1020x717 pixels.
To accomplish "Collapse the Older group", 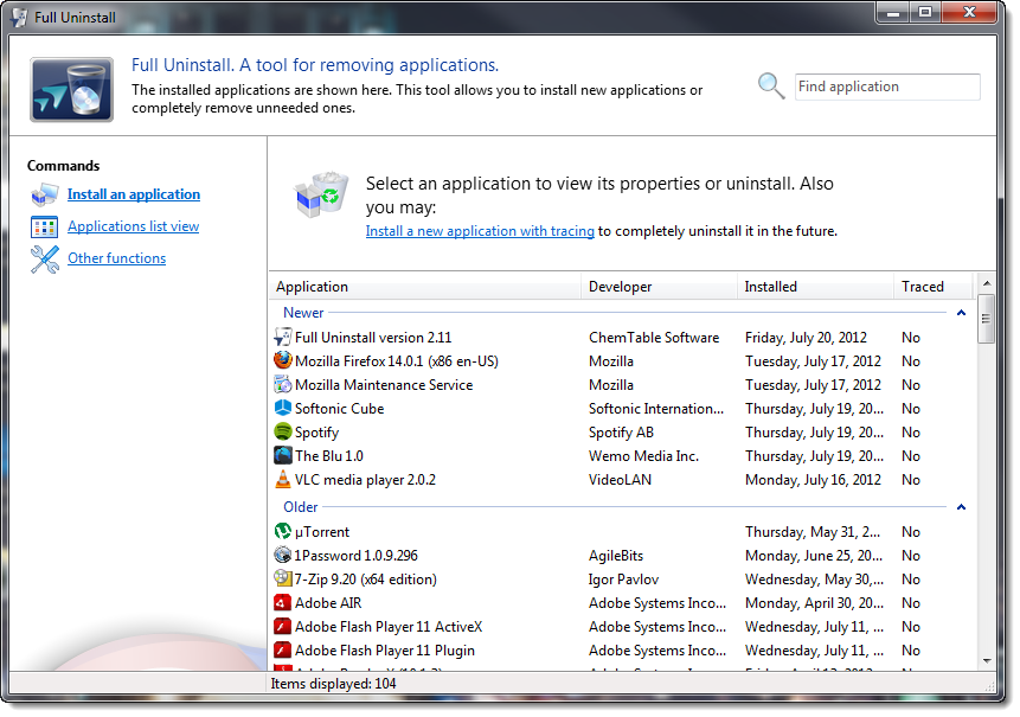I will 961,507.
